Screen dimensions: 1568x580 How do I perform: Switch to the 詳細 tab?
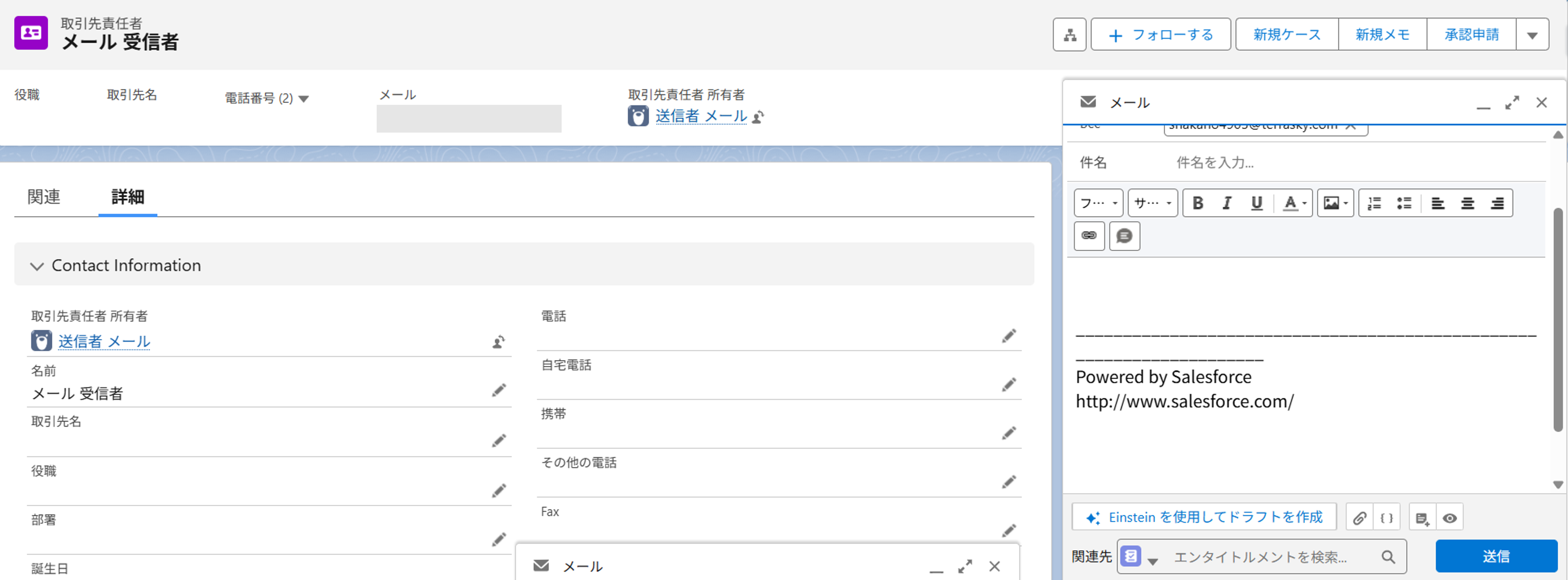(128, 196)
